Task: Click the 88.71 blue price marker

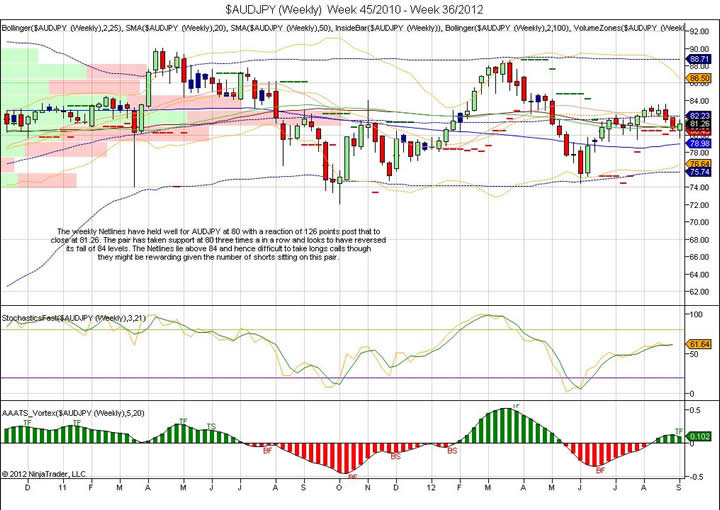Action: [x=699, y=60]
